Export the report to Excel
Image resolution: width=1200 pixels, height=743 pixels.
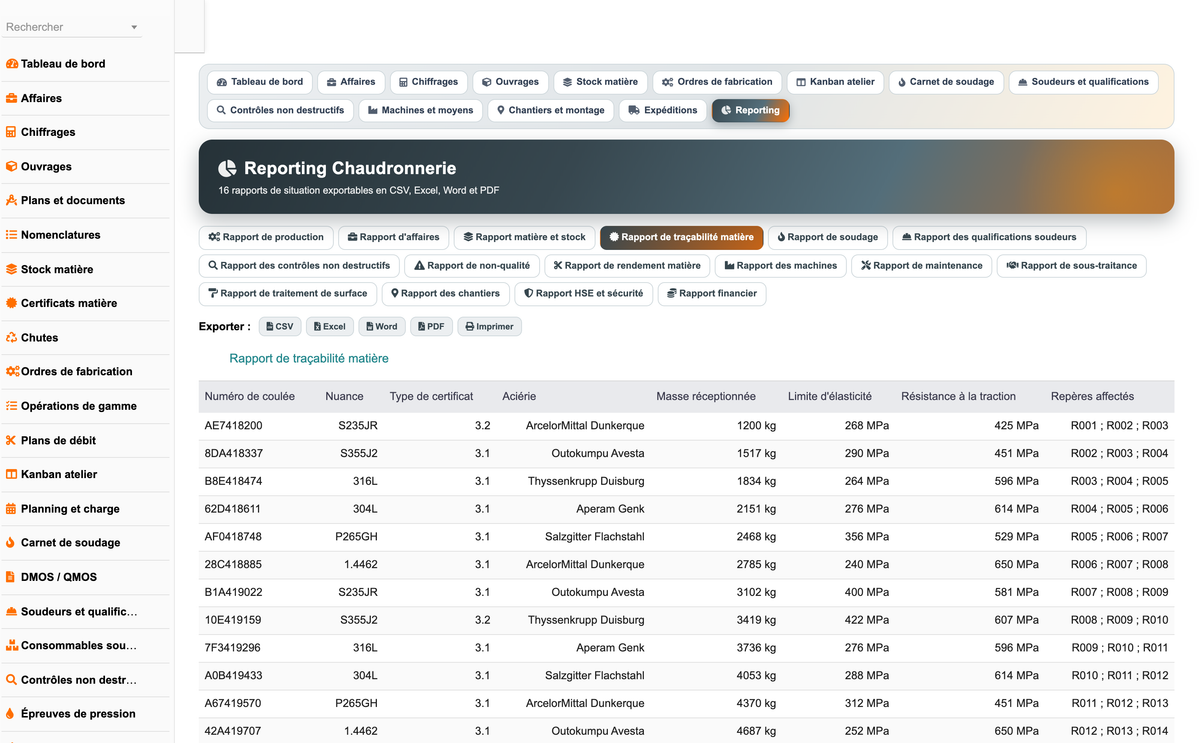(329, 327)
